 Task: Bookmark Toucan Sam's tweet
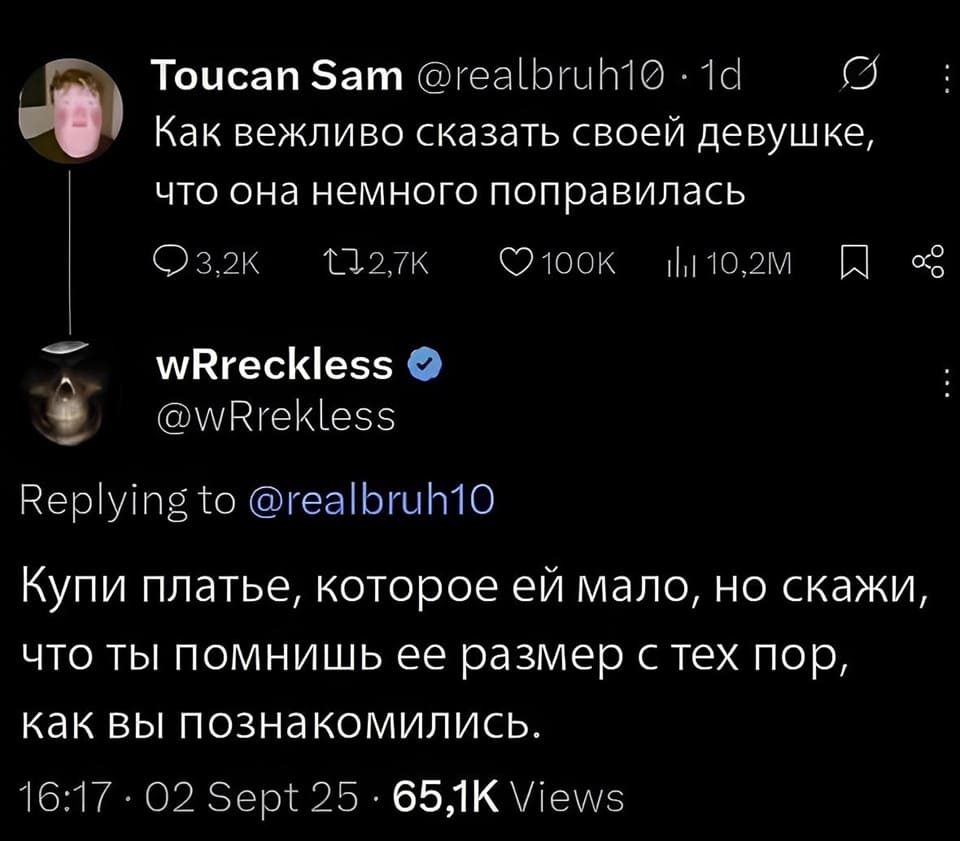coord(854,262)
